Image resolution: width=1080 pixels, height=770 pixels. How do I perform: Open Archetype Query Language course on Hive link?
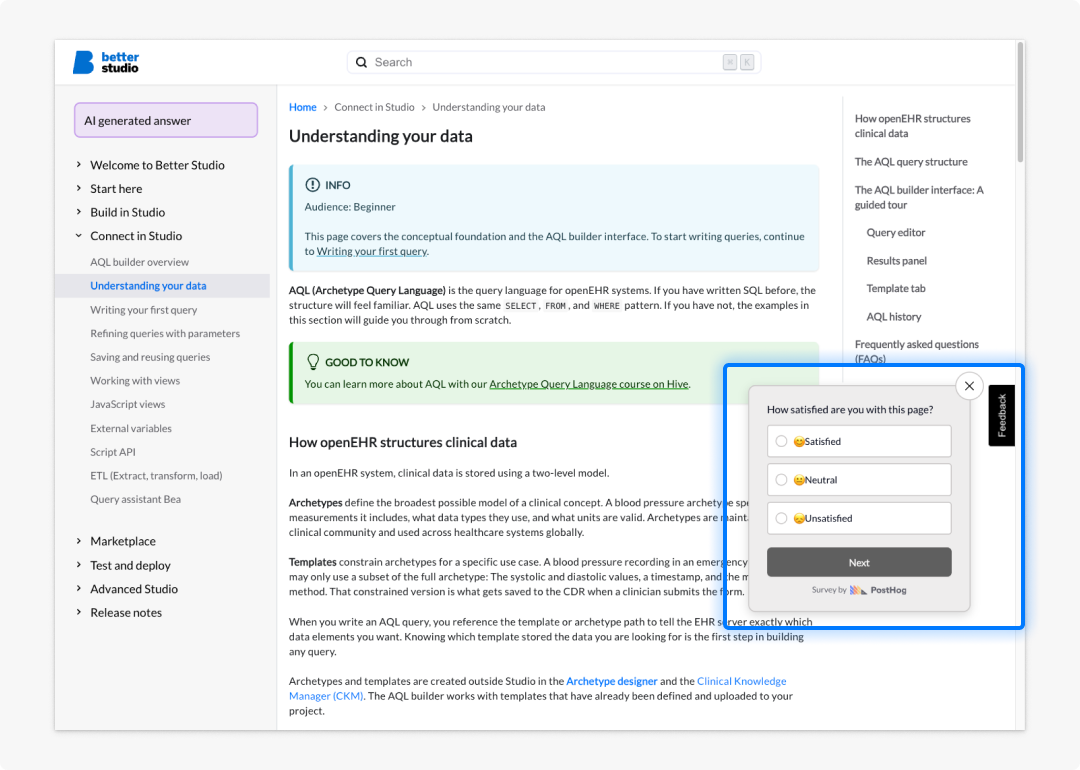coord(589,384)
